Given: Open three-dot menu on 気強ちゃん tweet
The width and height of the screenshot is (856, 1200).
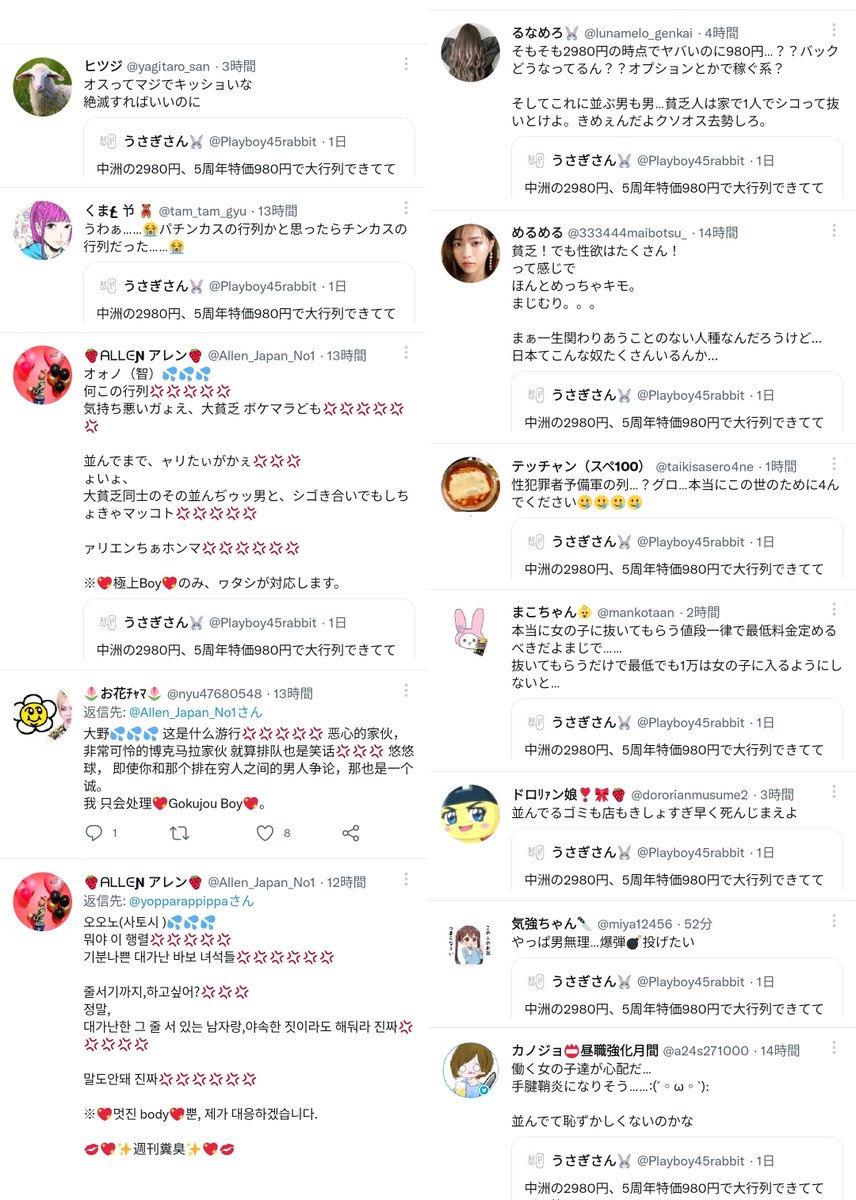Looking at the screenshot, I should (x=834, y=922).
